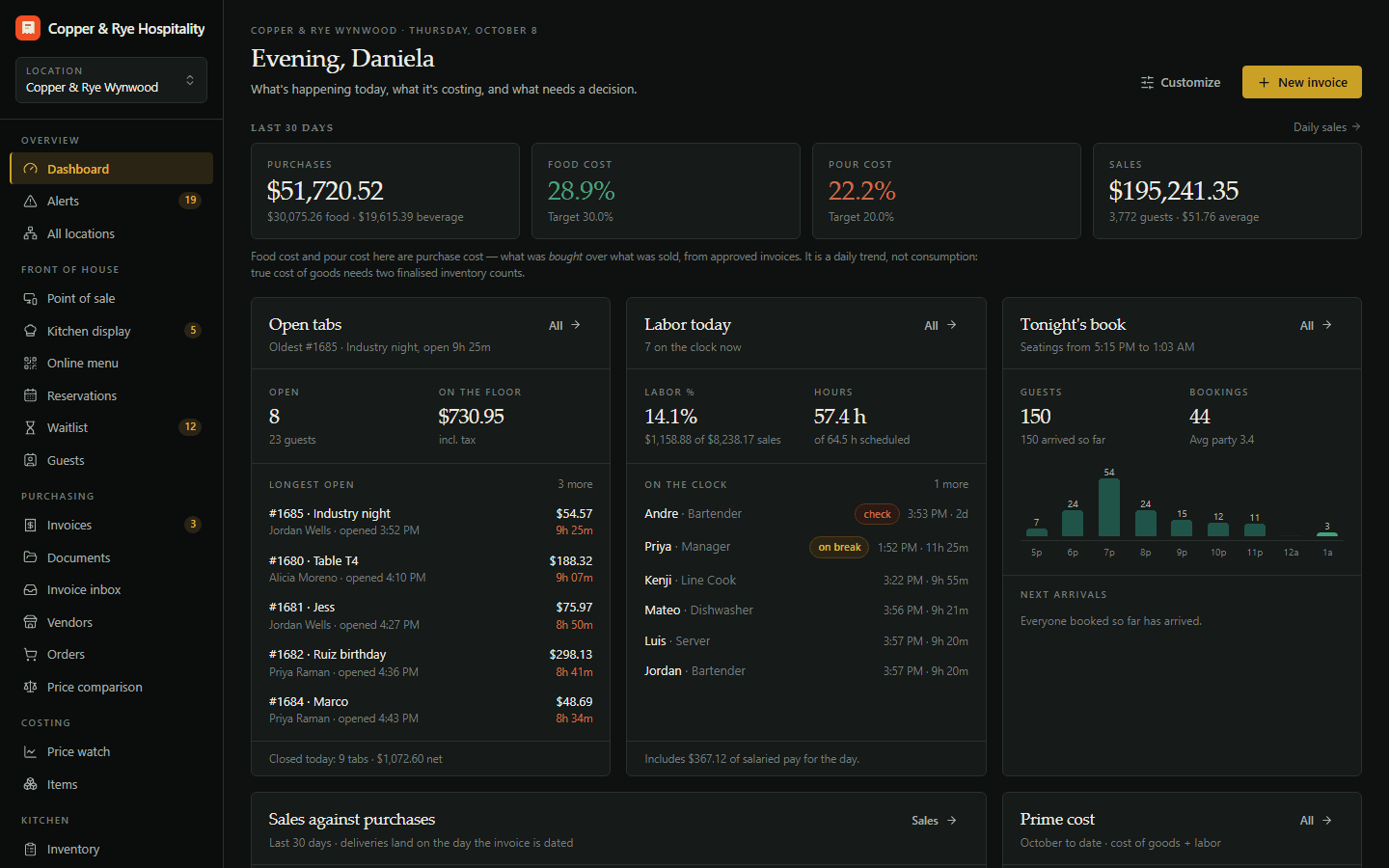Click the Orders shopping cart icon
The height and width of the screenshot is (868, 1389).
30,654
